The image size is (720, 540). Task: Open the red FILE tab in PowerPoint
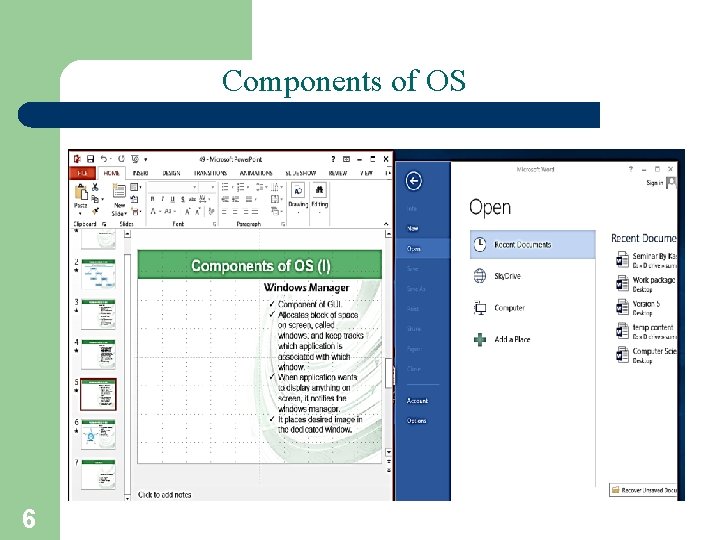click(82, 173)
